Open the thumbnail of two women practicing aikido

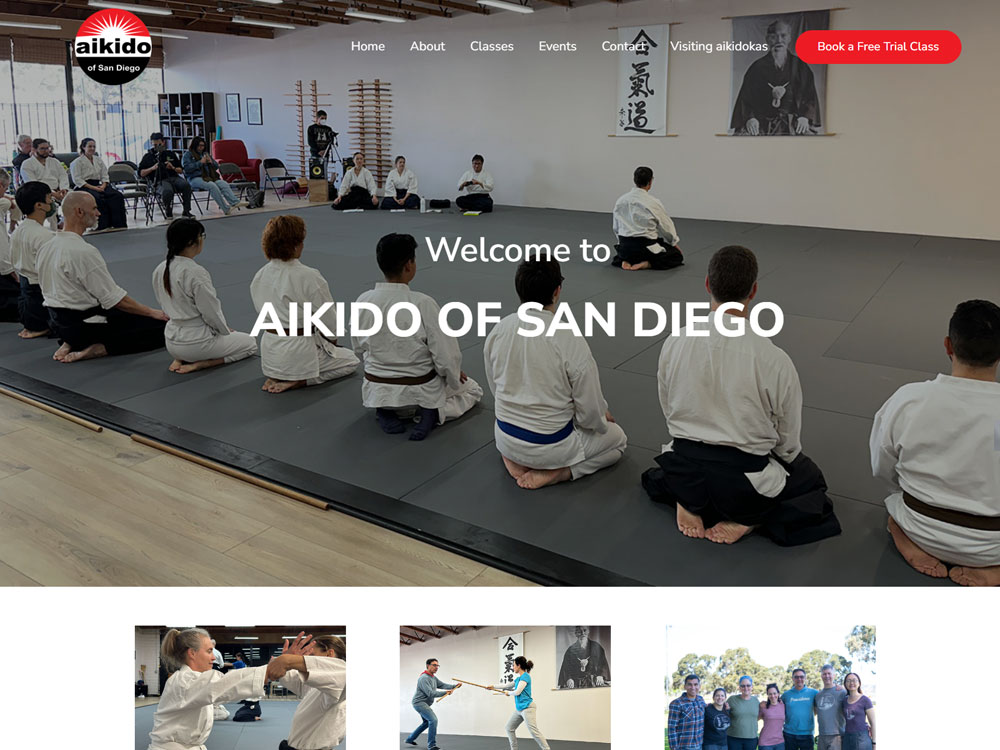(240, 688)
